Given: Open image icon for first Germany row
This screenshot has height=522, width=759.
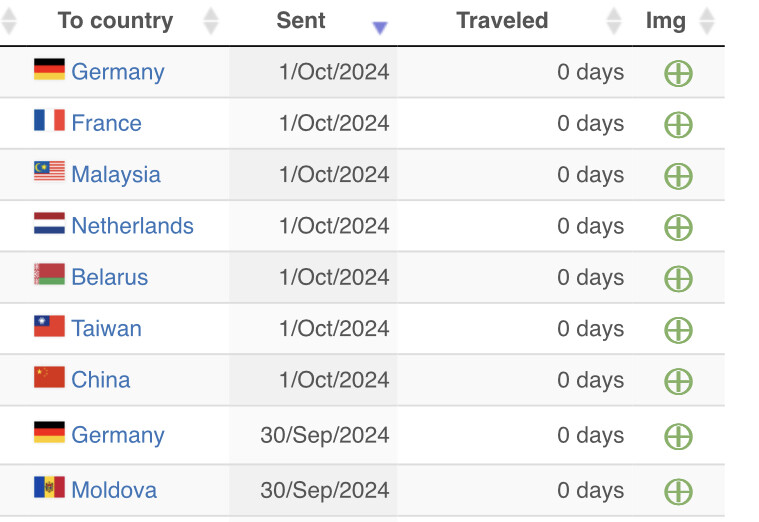Looking at the screenshot, I should [x=678, y=73].
